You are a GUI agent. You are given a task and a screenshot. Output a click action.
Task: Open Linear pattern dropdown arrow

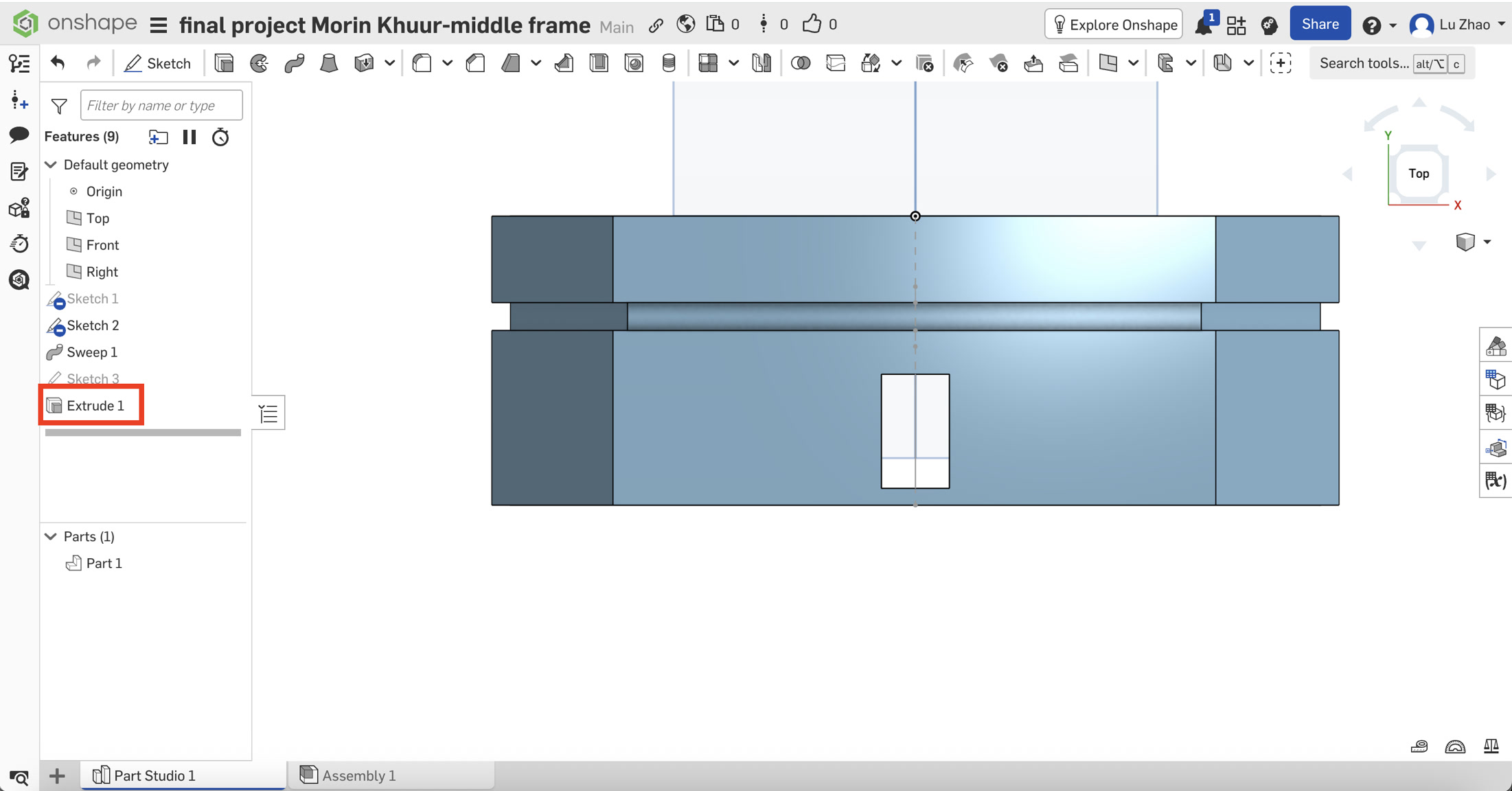point(733,63)
